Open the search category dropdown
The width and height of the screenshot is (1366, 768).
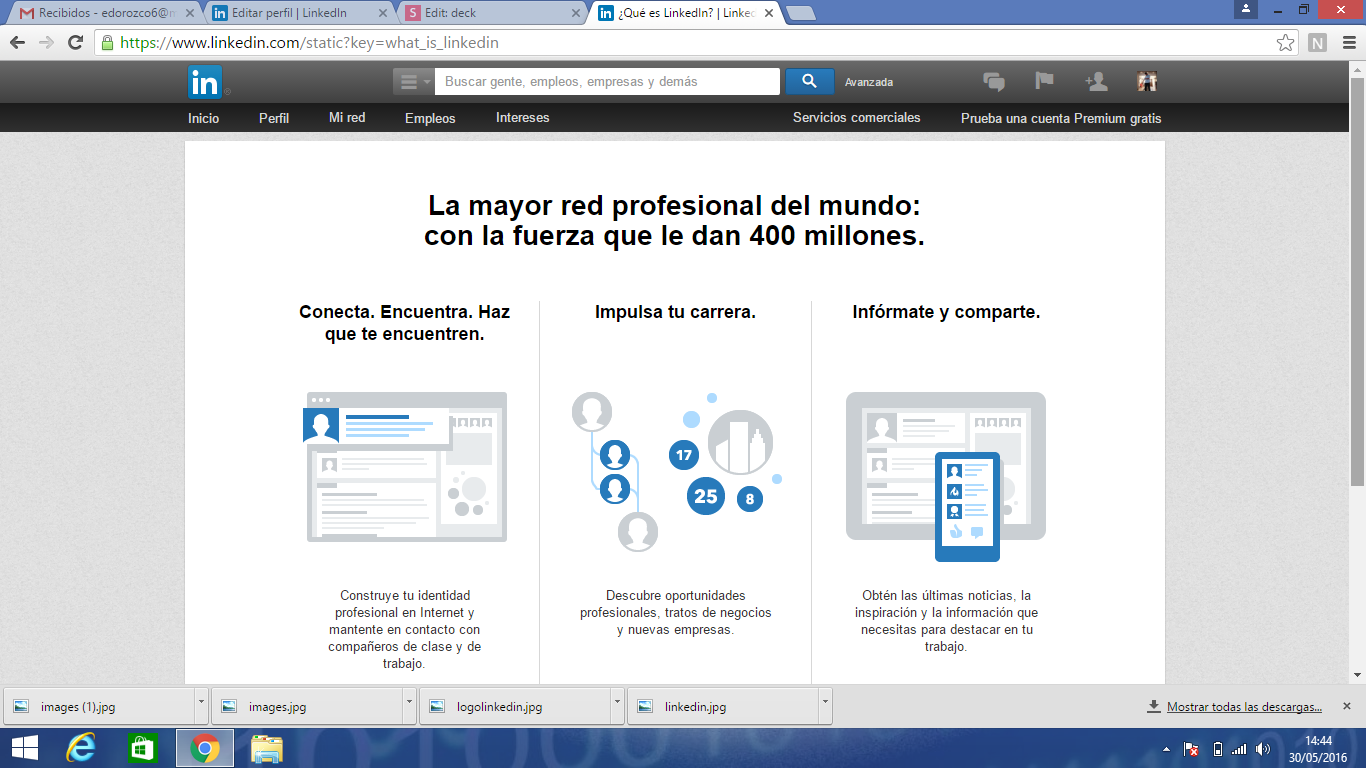point(413,82)
